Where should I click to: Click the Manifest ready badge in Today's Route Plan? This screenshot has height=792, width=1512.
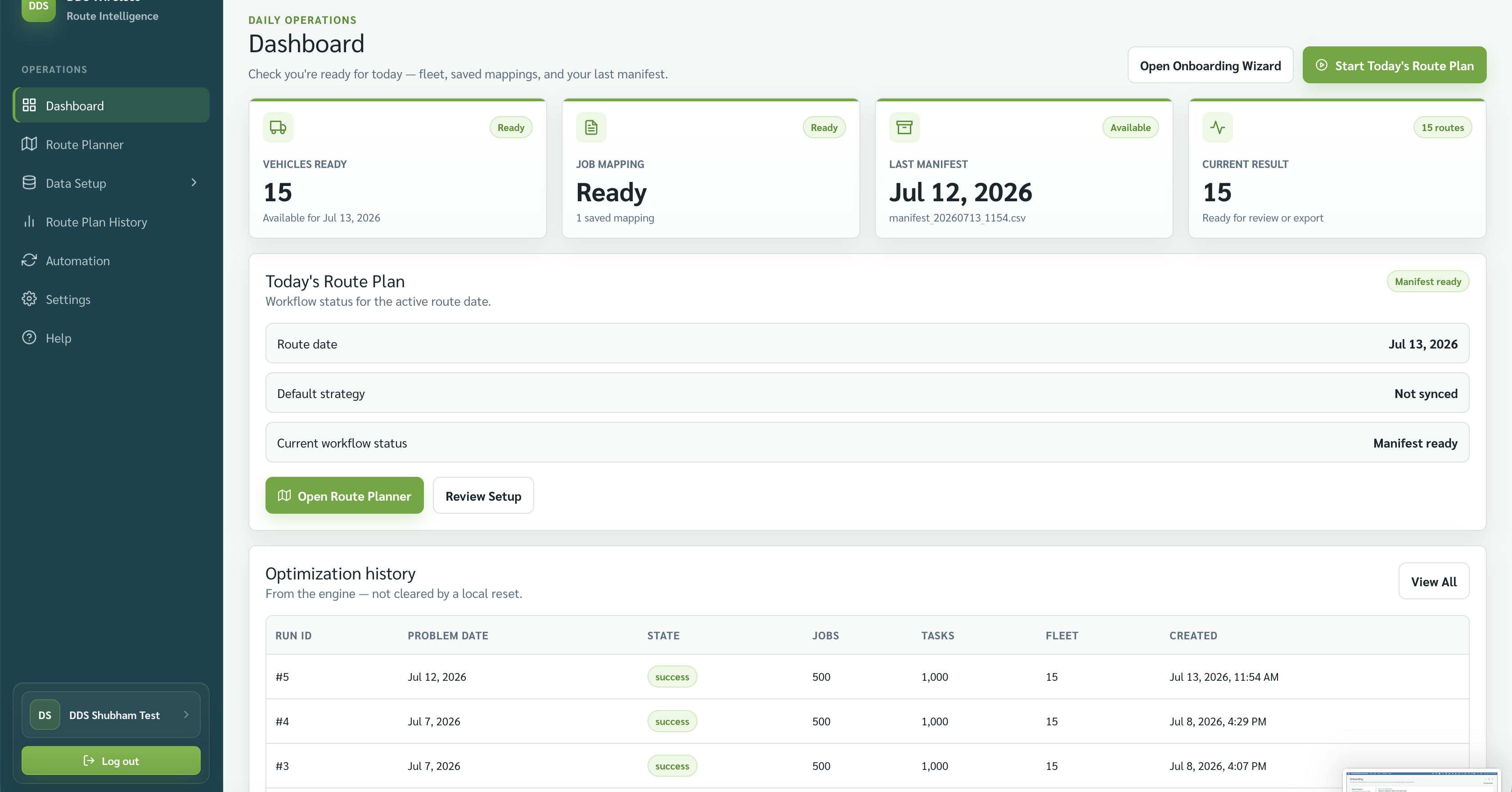pyautogui.click(x=1428, y=281)
